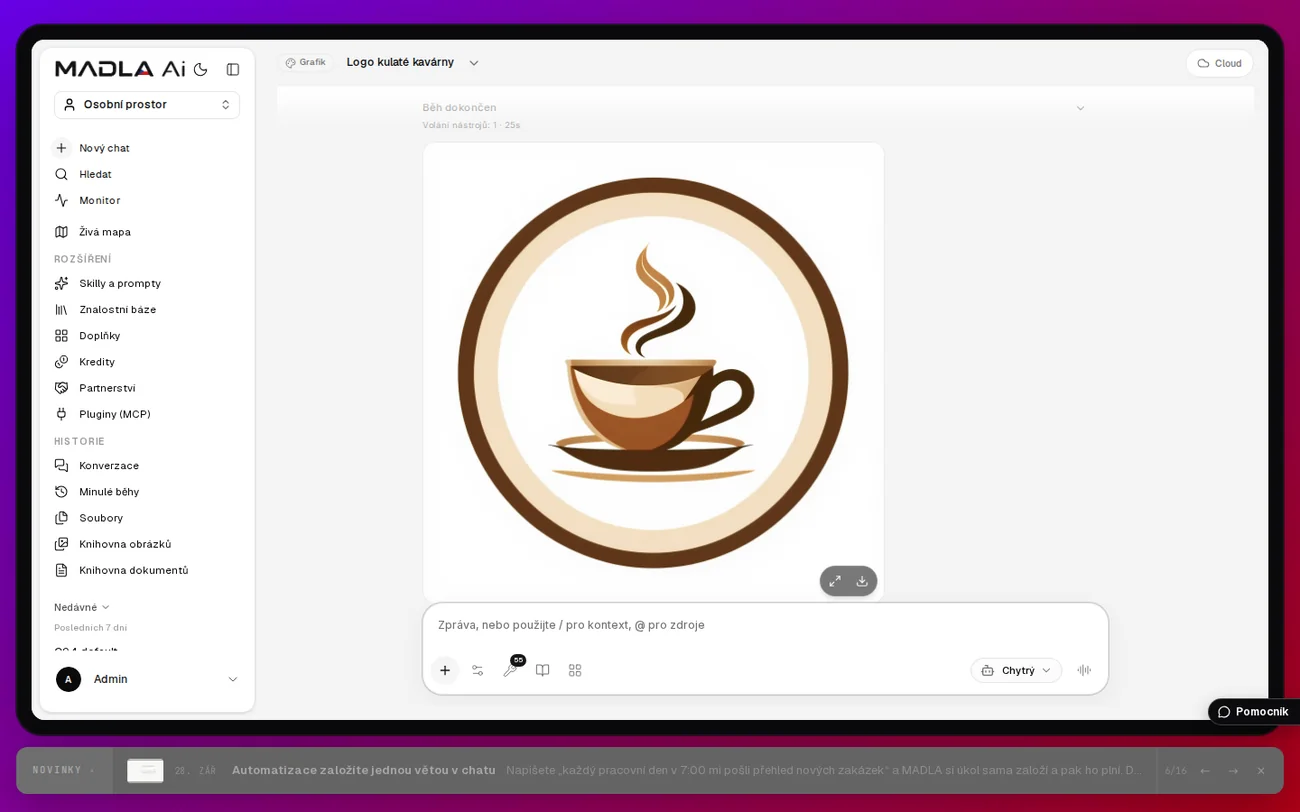
Task: Open the Chytrý model dropdown
Action: click(1016, 670)
